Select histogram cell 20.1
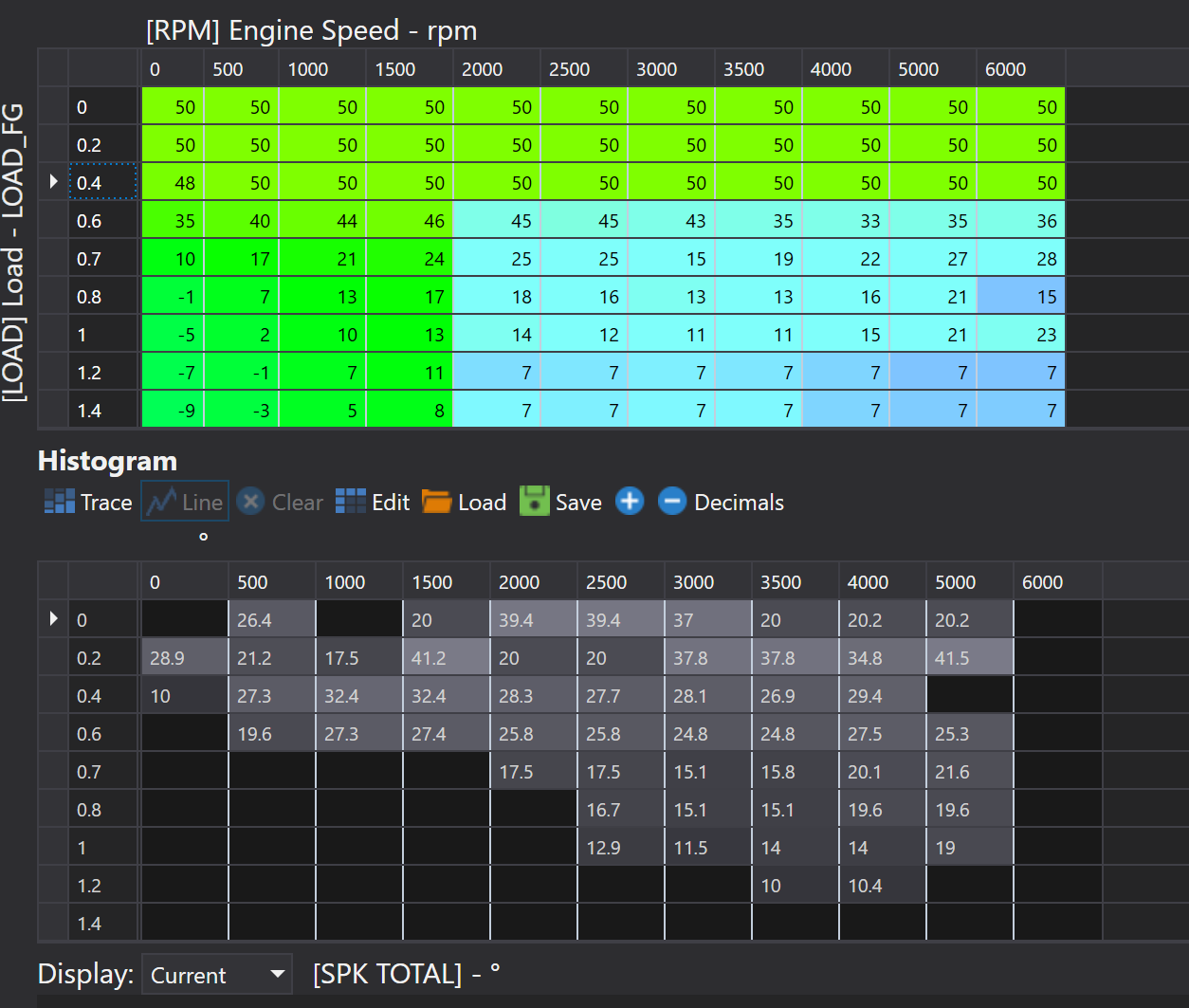The image size is (1189, 1008). pyautogui.click(x=883, y=771)
